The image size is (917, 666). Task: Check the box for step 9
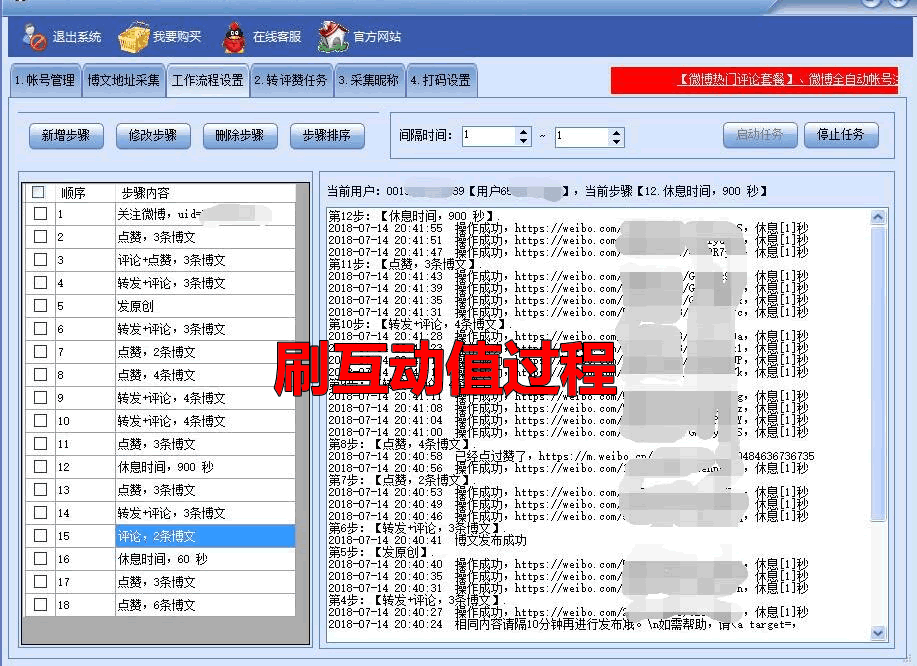[x=40, y=398]
